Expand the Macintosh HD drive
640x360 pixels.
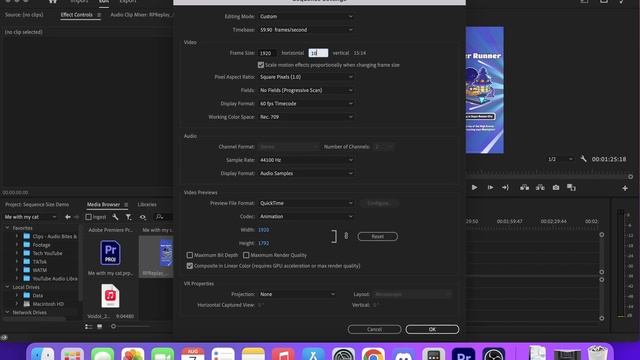pos(17,304)
